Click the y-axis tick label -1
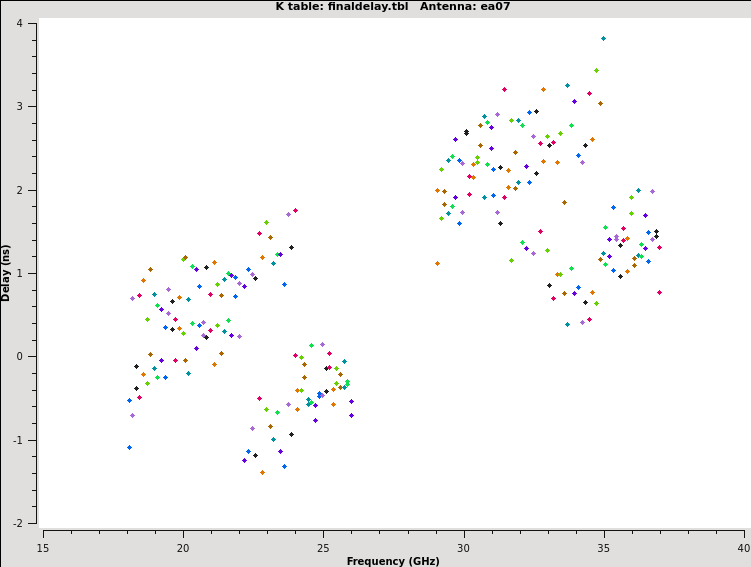Viewport: 751px width, 567px height. (x=18, y=440)
